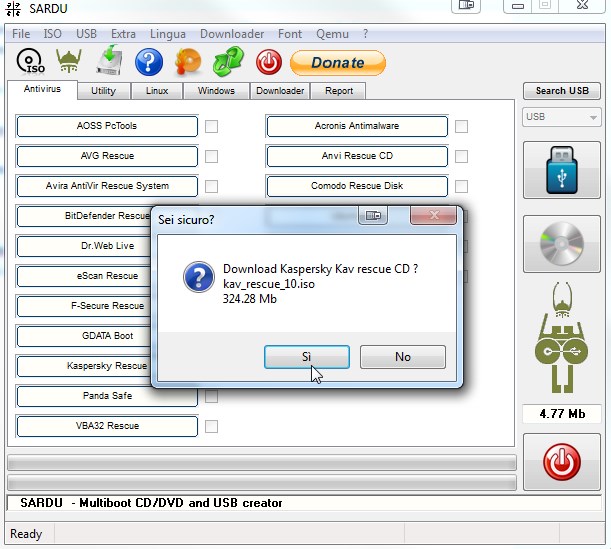Click the Donate button
611x549 pixels.
click(338, 63)
